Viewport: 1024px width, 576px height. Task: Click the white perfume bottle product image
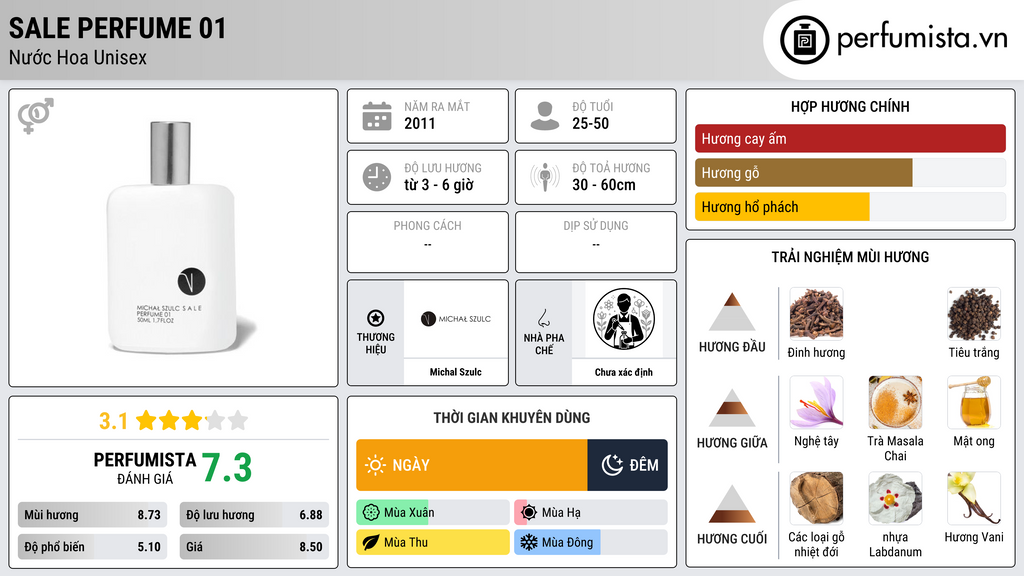click(x=173, y=238)
